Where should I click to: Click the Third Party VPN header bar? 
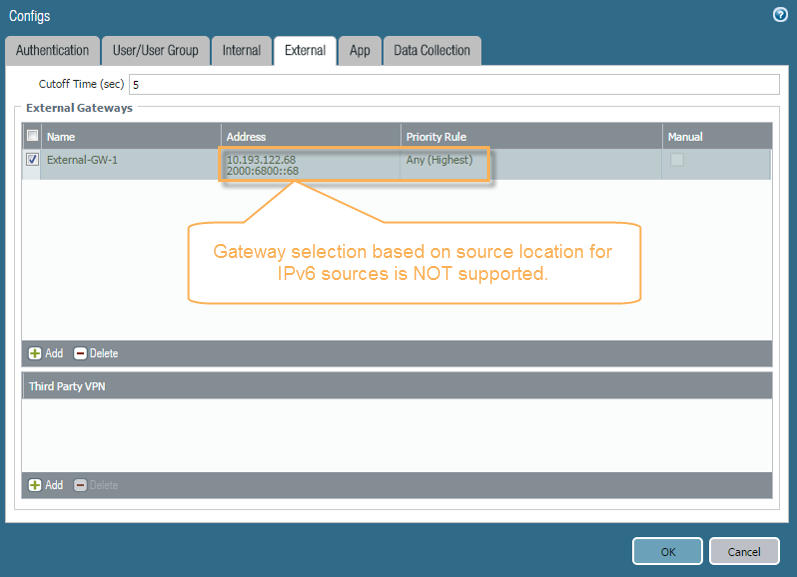point(397,386)
